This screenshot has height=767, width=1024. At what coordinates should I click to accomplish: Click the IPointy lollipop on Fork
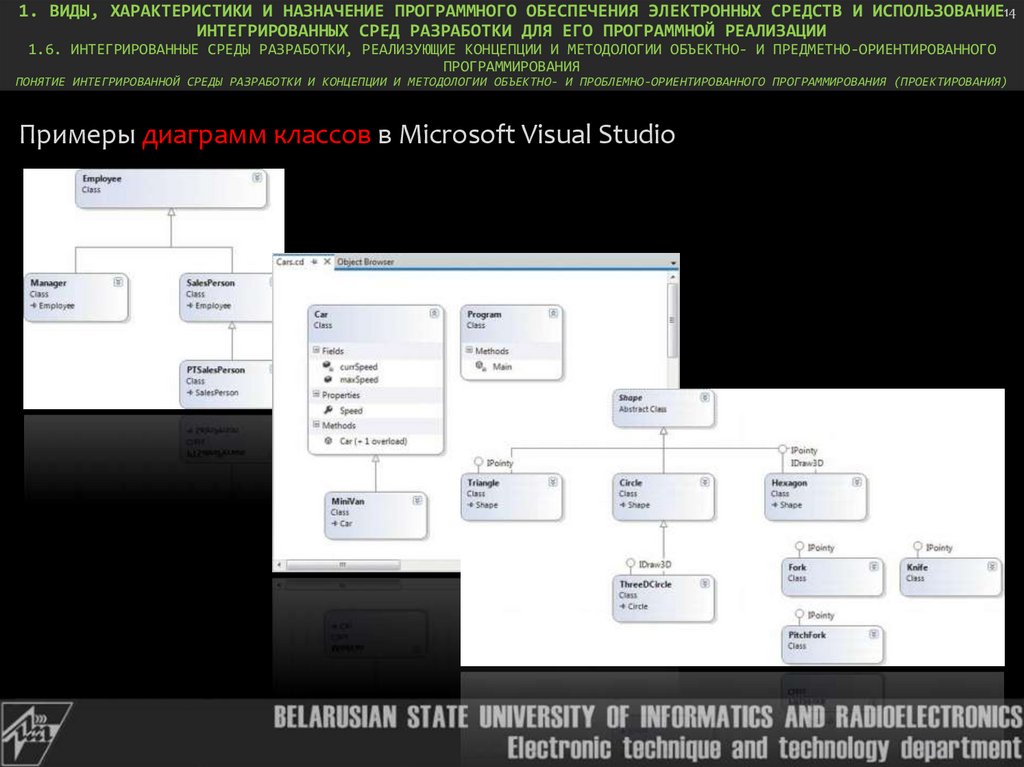point(799,547)
